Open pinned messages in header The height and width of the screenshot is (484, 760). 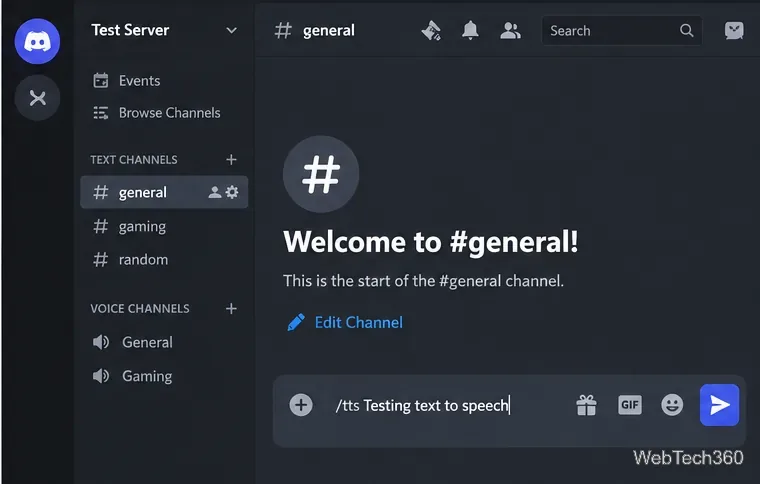431,31
